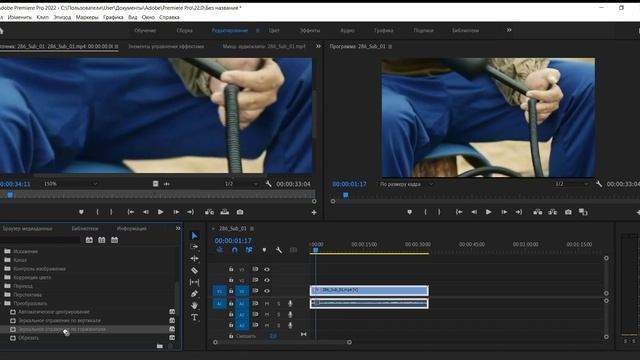Play the Source monitor clip
Viewport: 640px width, 360px height.
(x=160, y=212)
